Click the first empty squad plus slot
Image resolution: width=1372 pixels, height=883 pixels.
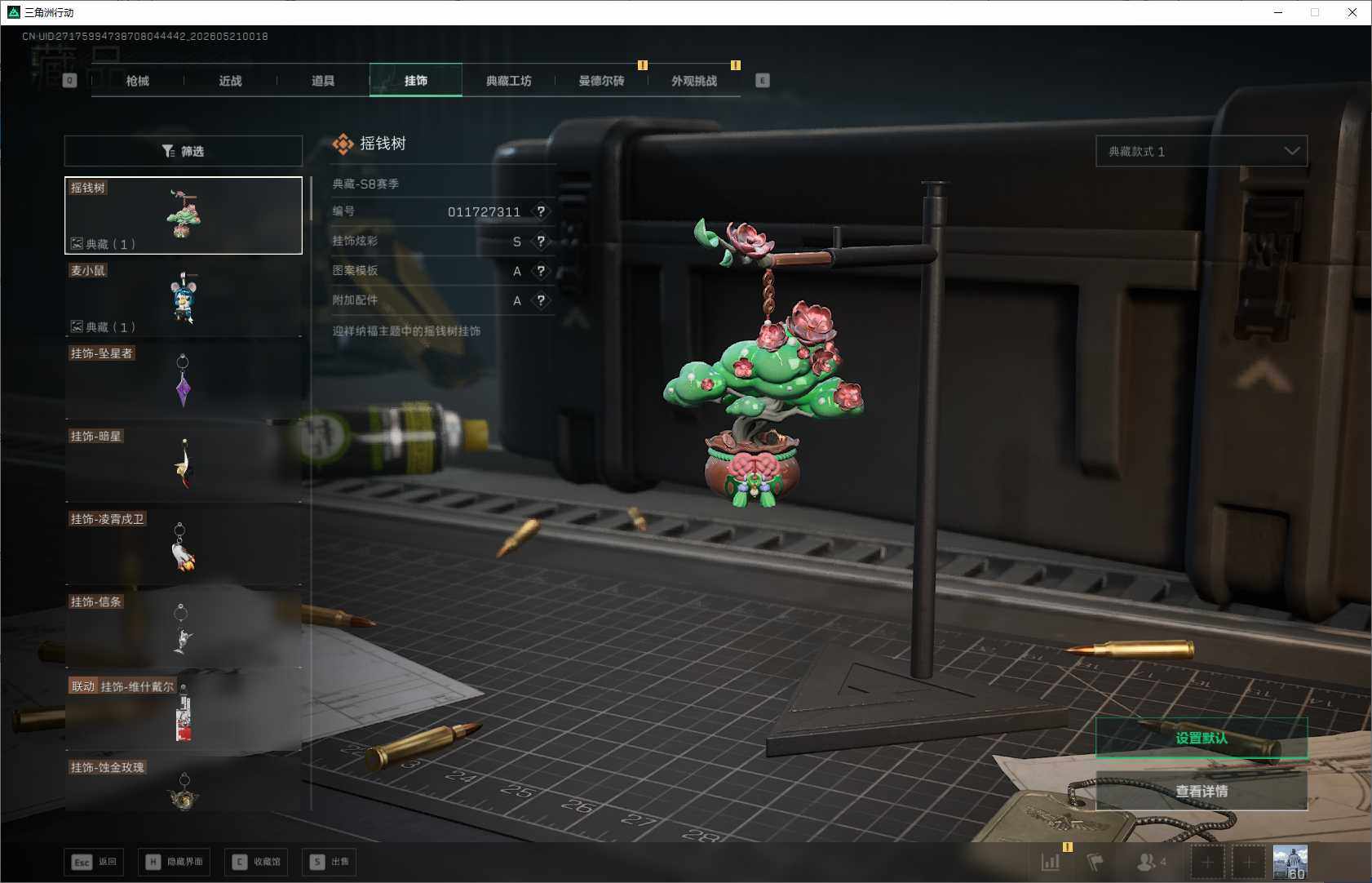pos(1208,862)
